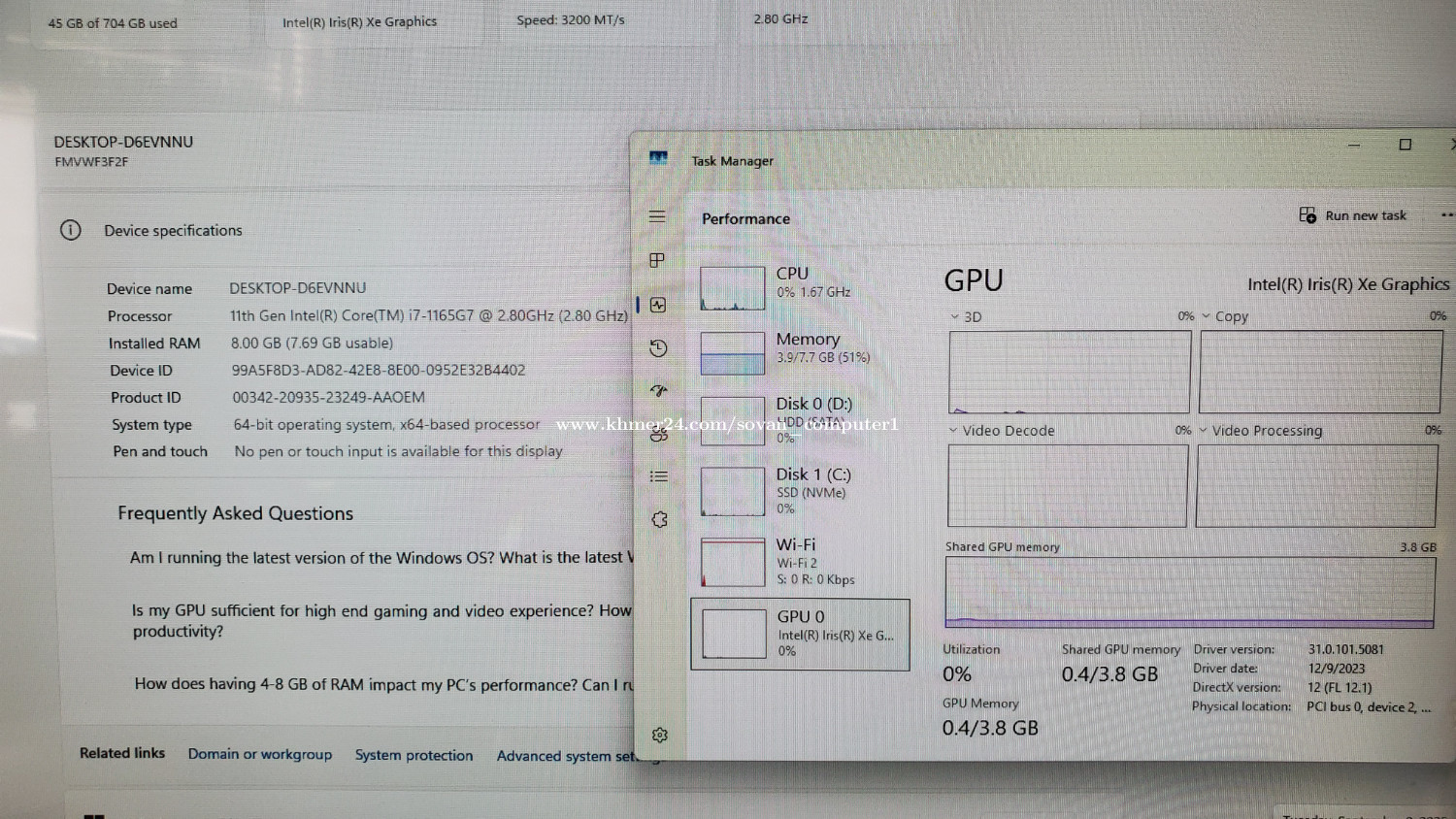Screen dimensions: 1456x819
Task: Open the Services puzzle icon
Action: 660,520
